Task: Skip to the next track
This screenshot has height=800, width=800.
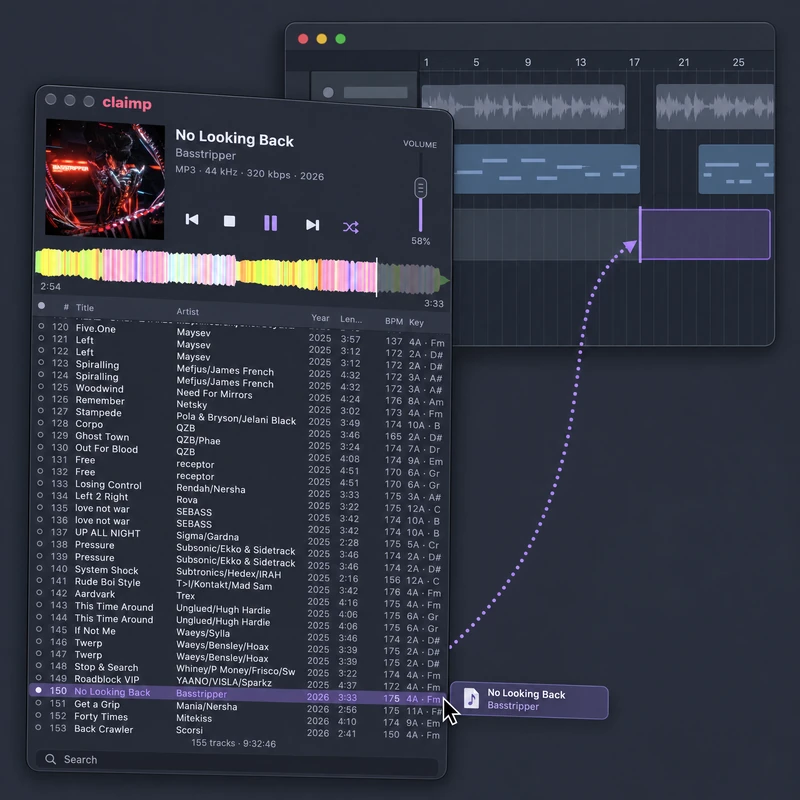Action: [x=312, y=224]
